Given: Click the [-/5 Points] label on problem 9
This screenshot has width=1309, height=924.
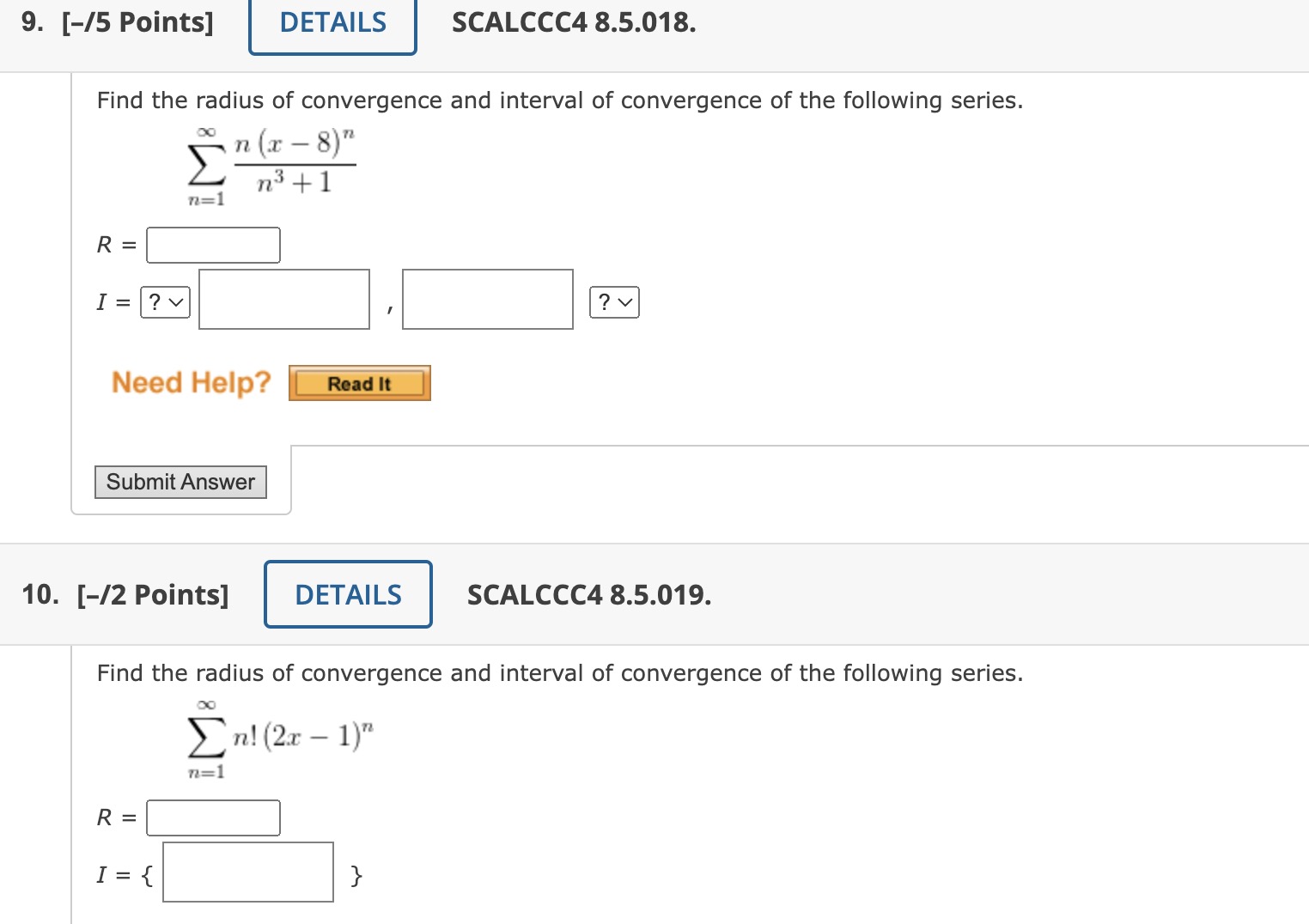Looking at the screenshot, I should coord(139,22).
